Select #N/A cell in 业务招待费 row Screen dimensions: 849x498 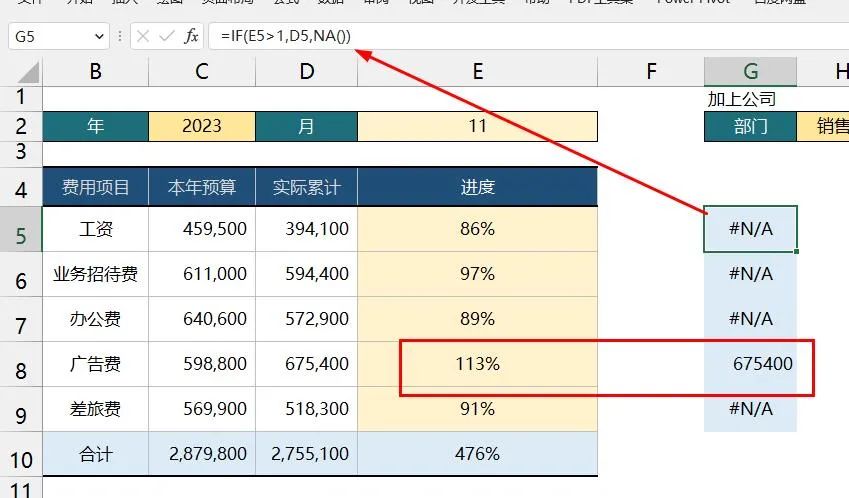(x=750, y=274)
